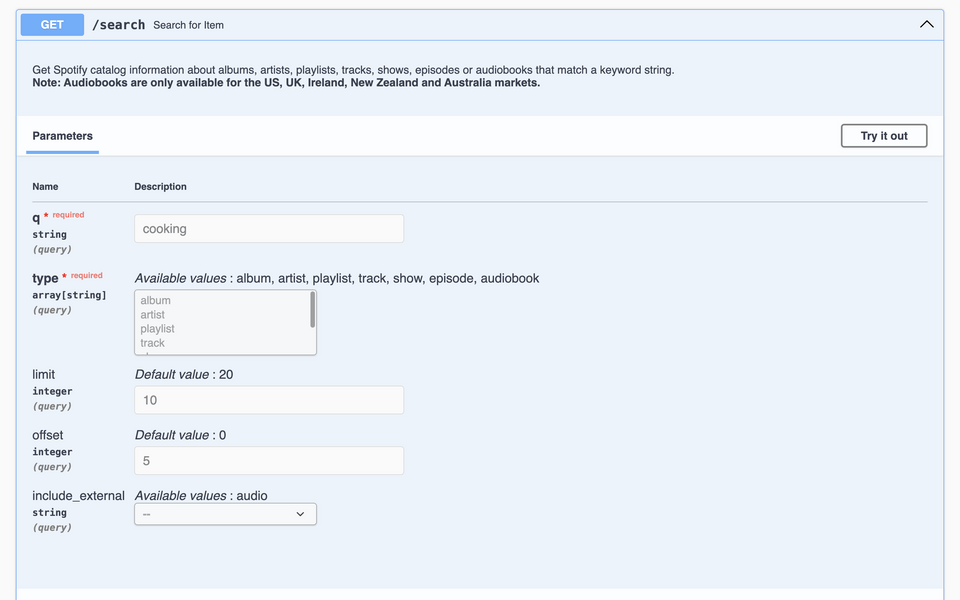Click the offset input showing 5
The width and height of the screenshot is (960, 600).
[x=268, y=460]
